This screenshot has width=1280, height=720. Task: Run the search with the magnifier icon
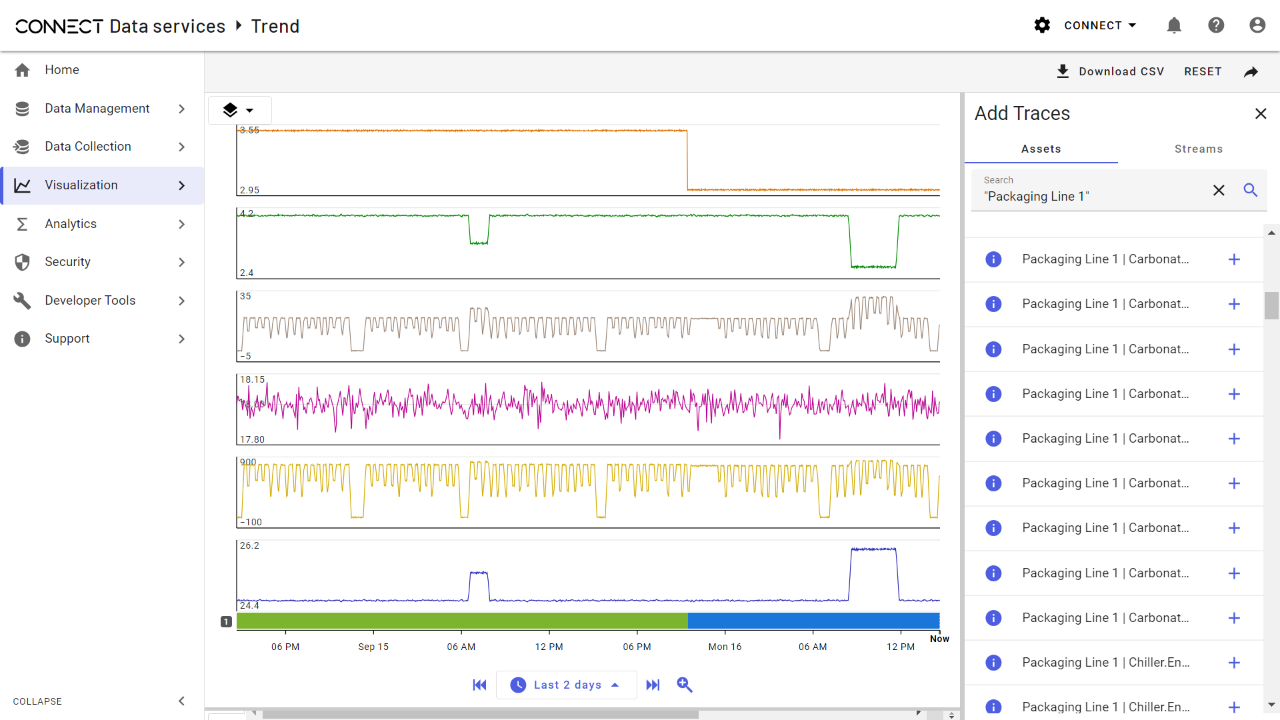1250,190
